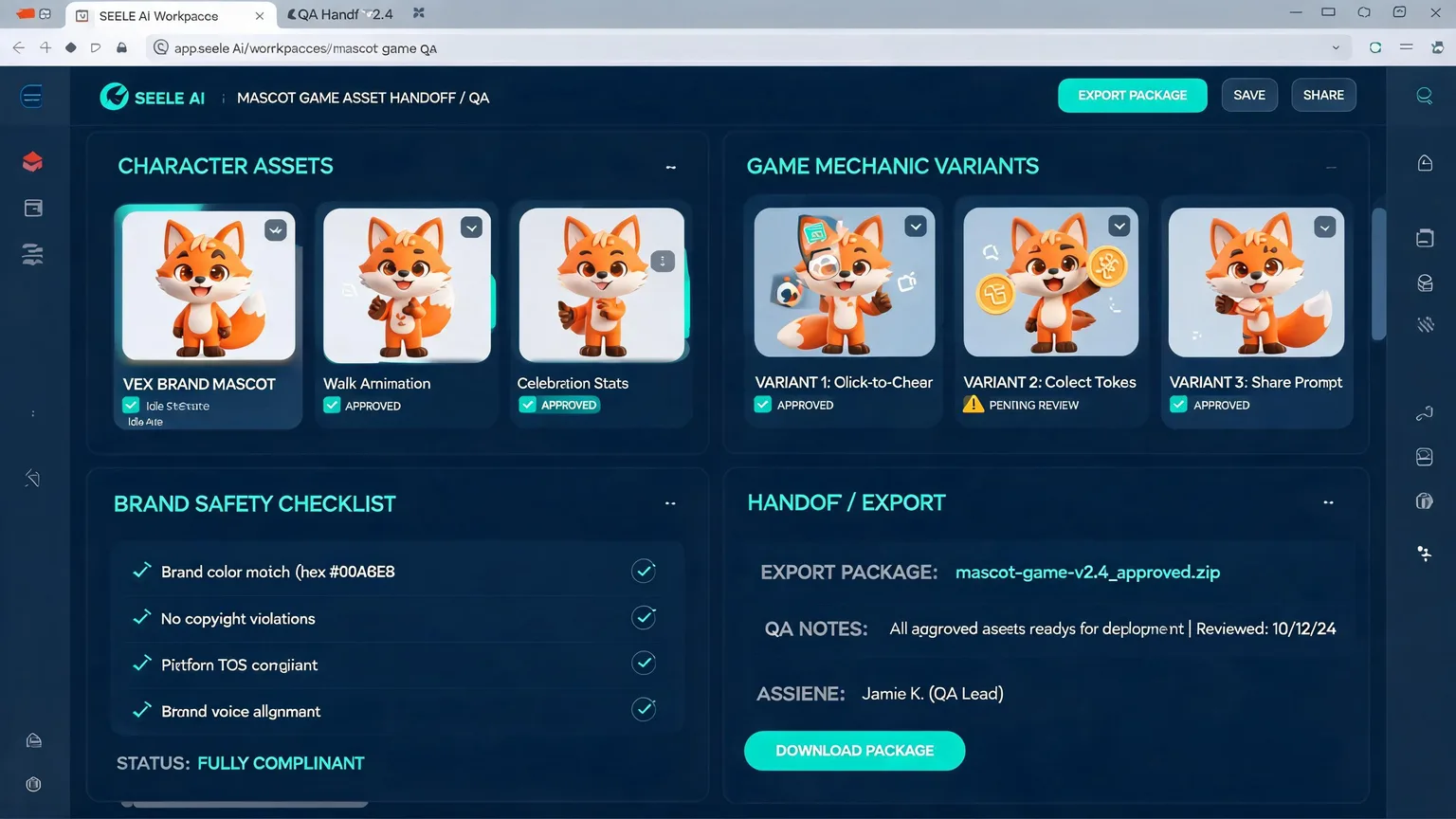Open the inbox tray icon at the bottom of the left sidebar
This screenshot has width=1456, height=819.
point(33,740)
